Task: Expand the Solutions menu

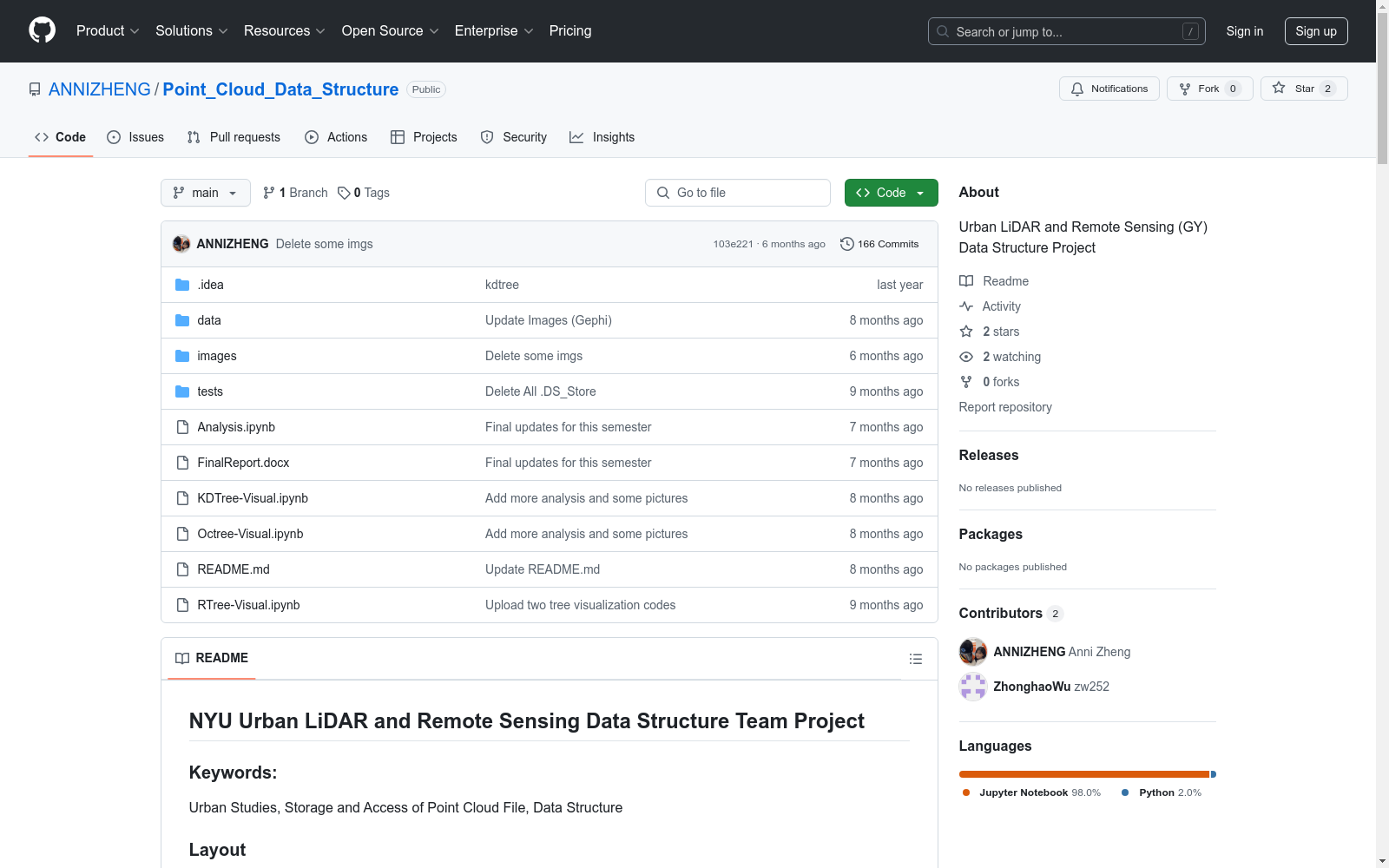Action: click(192, 31)
